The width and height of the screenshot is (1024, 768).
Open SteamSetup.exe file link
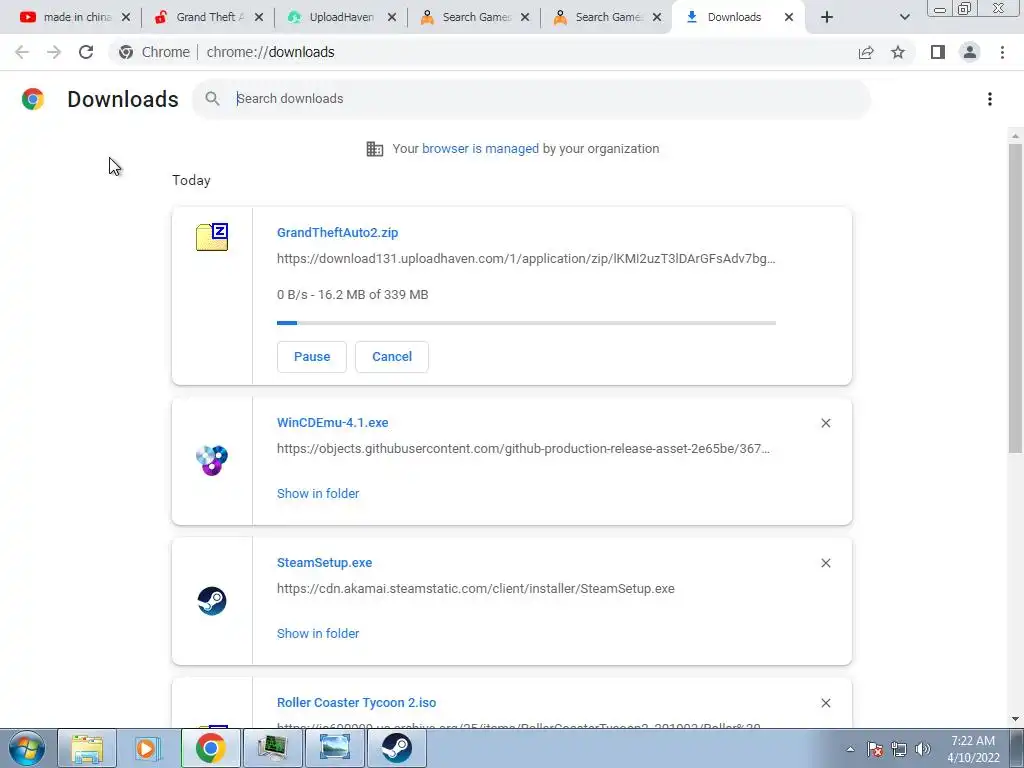[x=325, y=562]
